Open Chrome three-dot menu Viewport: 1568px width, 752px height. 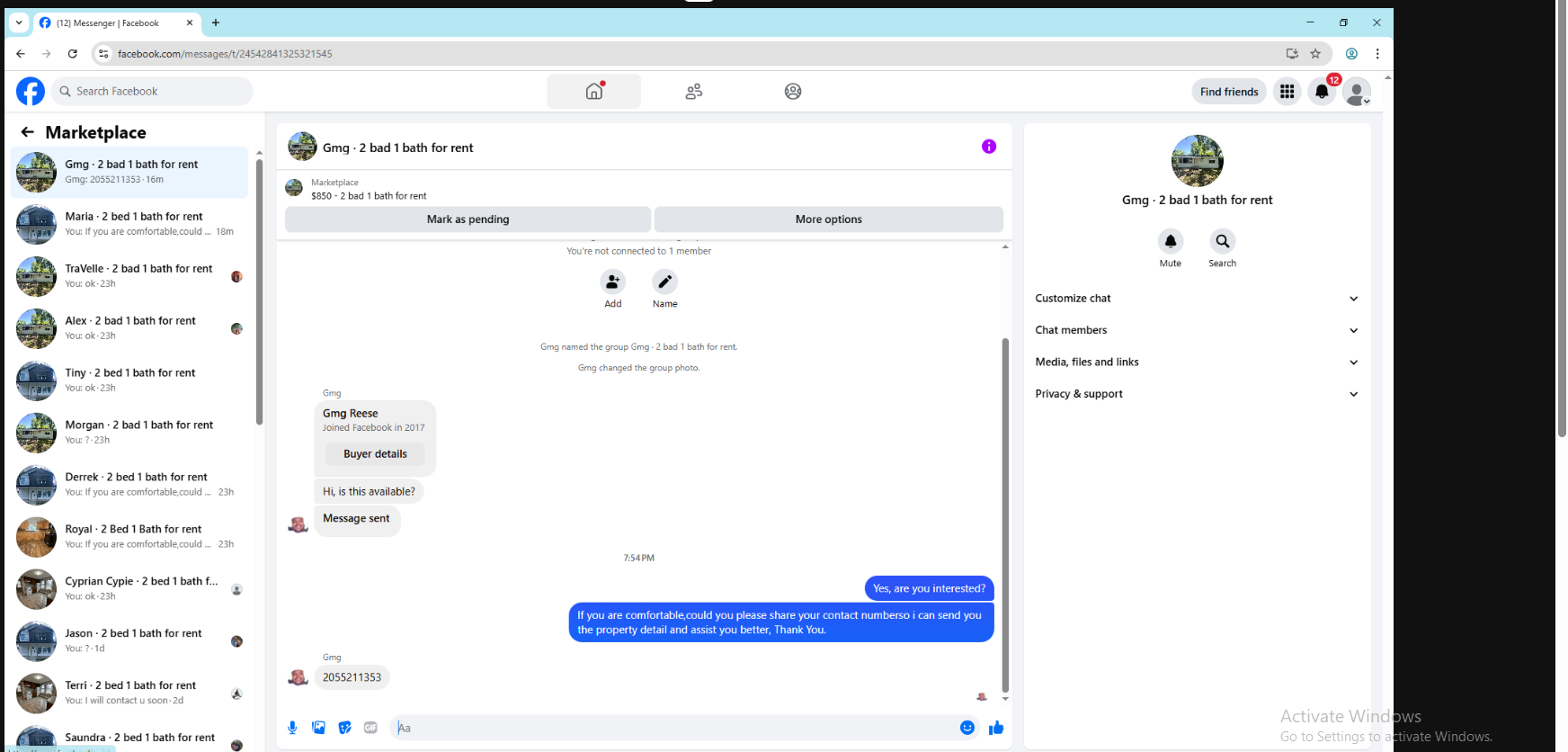coord(1377,54)
